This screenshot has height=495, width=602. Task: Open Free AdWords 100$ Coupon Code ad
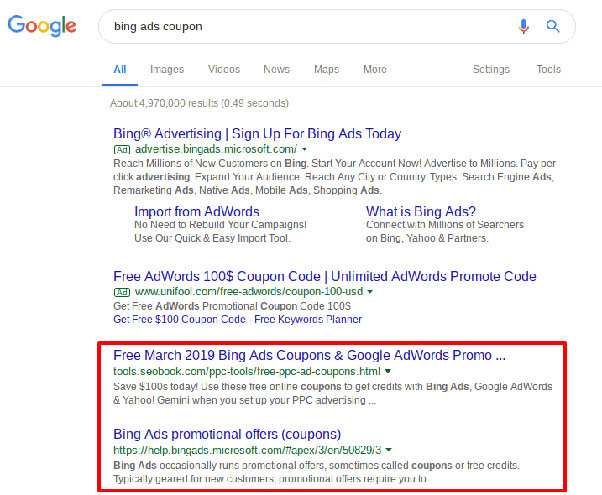click(324, 276)
